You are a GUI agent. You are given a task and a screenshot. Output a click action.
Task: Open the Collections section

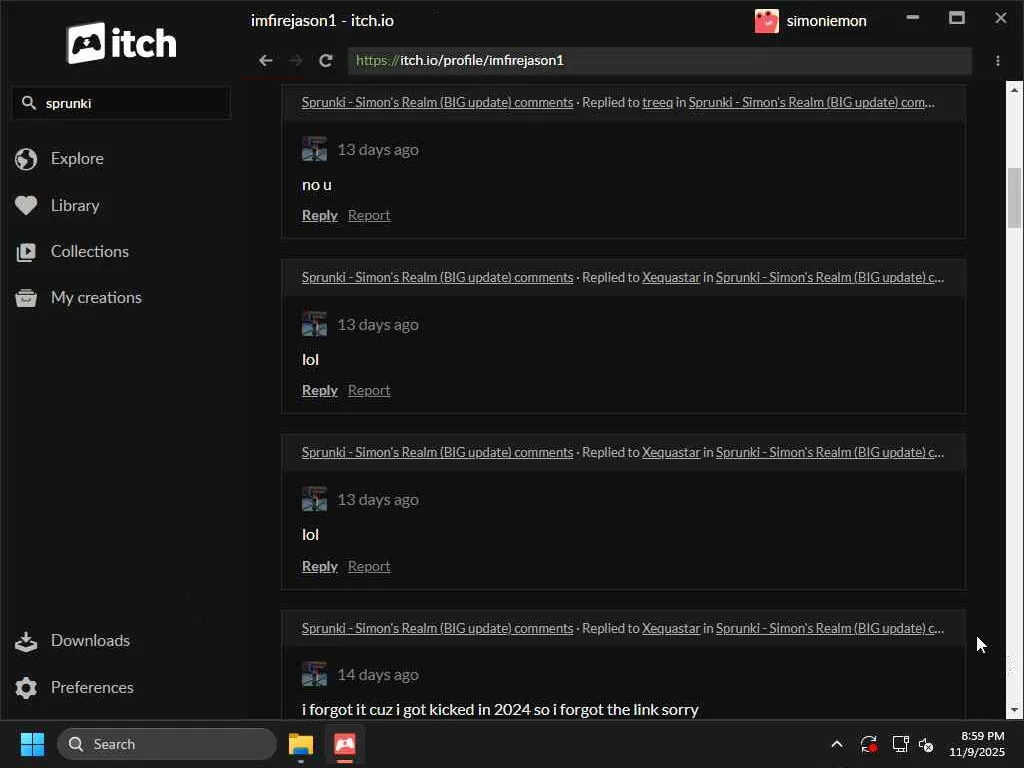[x=89, y=251]
